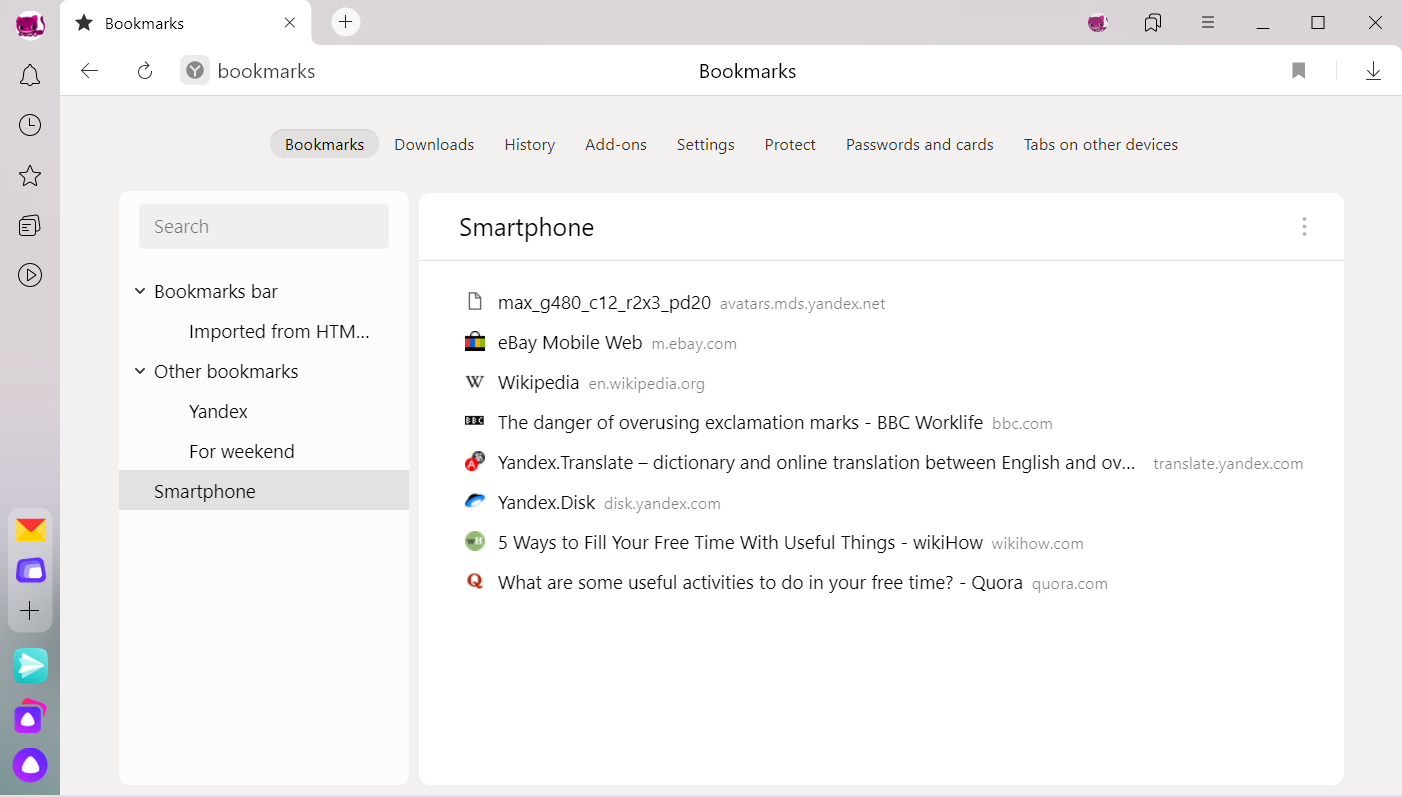Open Yandex Mail envelope icon in sidebar
The height and width of the screenshot is (797, 1402).
tap(30, 530)
